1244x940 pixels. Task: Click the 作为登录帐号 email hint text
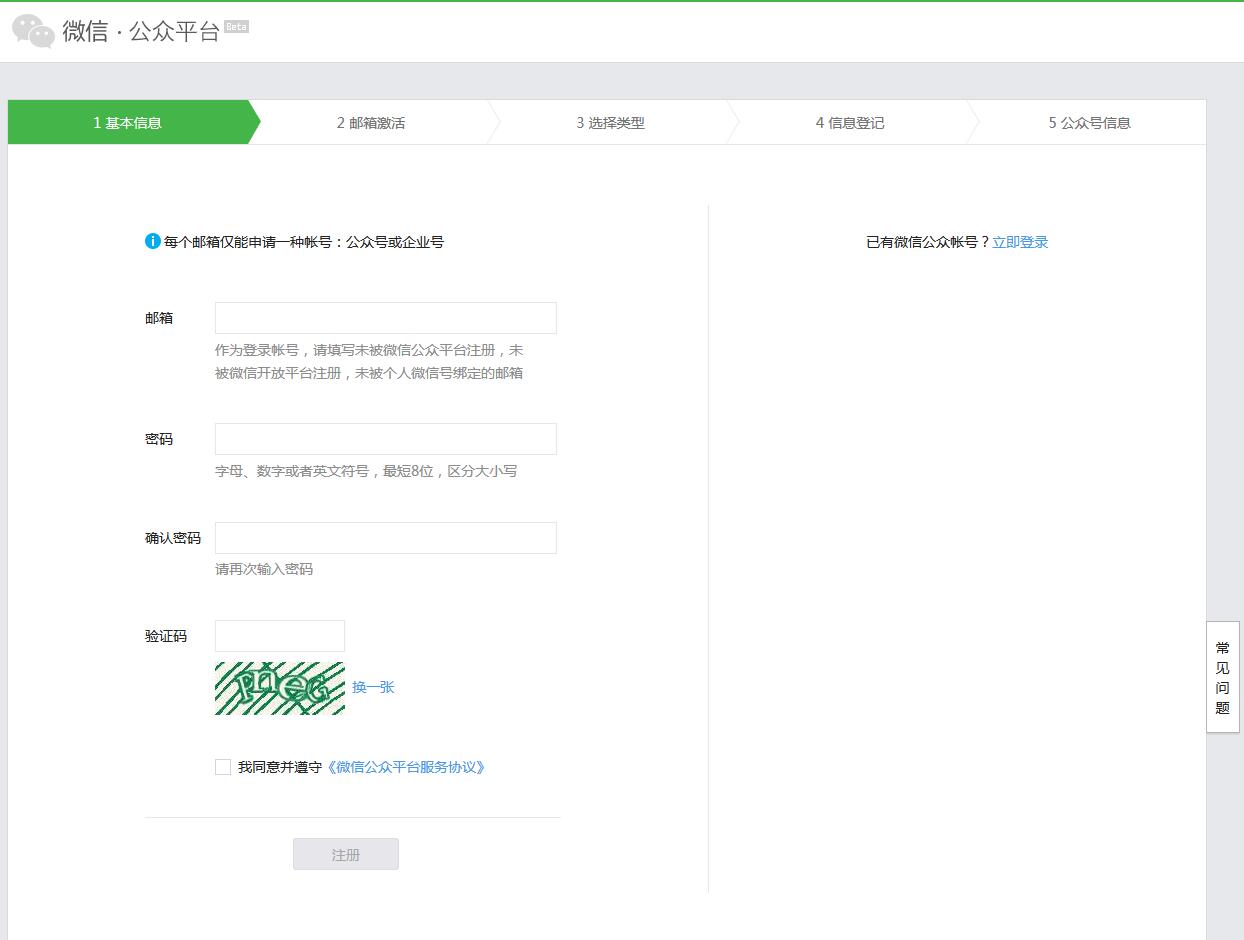coord(369,362)
